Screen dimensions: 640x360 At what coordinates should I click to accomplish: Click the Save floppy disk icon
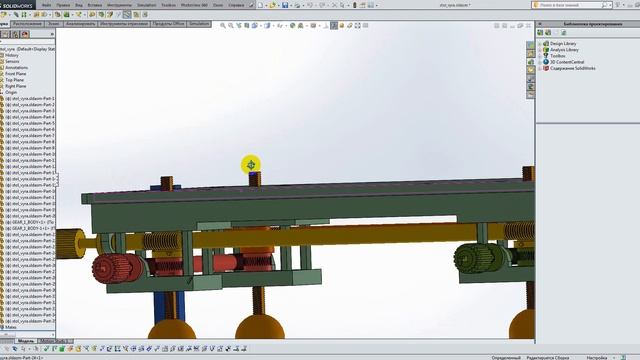(285, 5)
